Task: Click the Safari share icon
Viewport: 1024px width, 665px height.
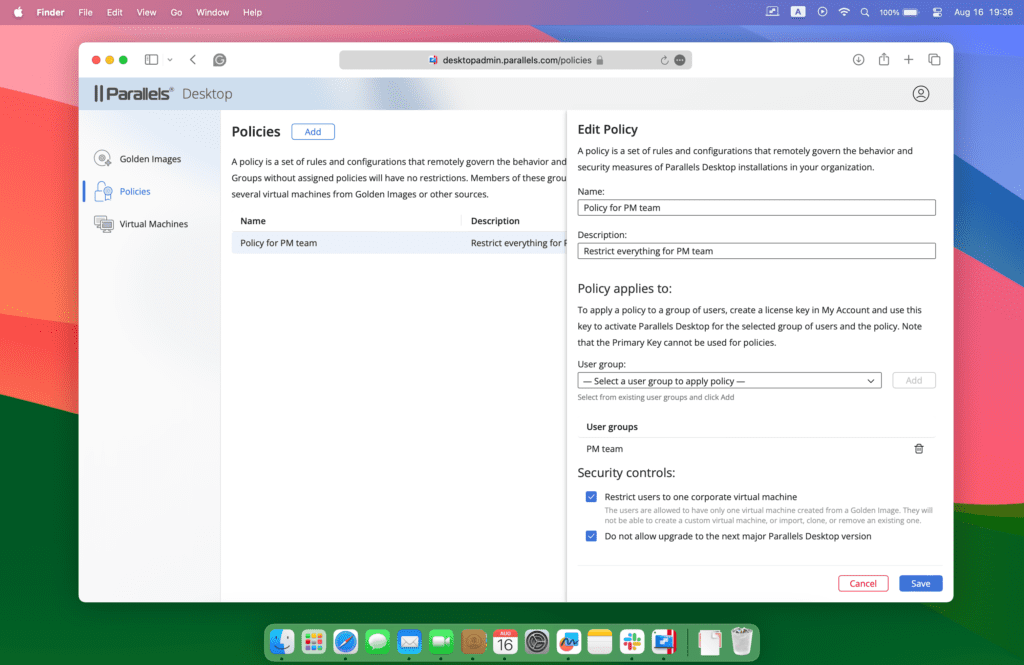Action: [x=884, y=60]
